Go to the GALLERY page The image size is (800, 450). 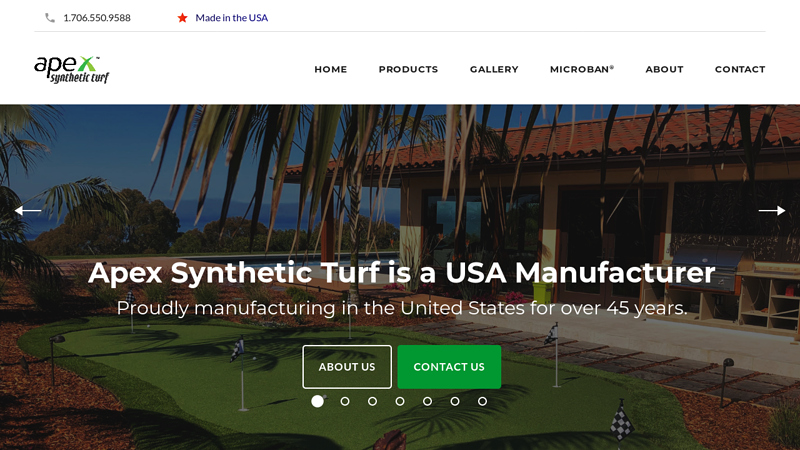click(x=494, y=69)
